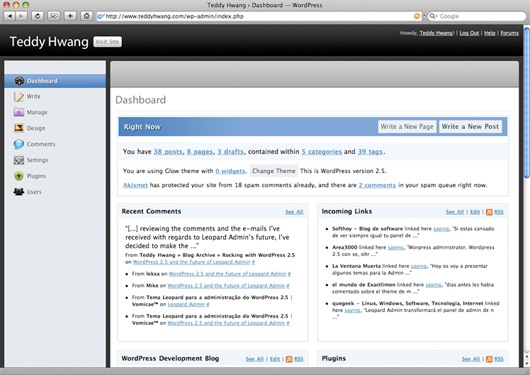The width and height of the screenshot is (530, 375).
Task: Click Teddy Hwang profile link in header
Action: [x=436, y=33]
